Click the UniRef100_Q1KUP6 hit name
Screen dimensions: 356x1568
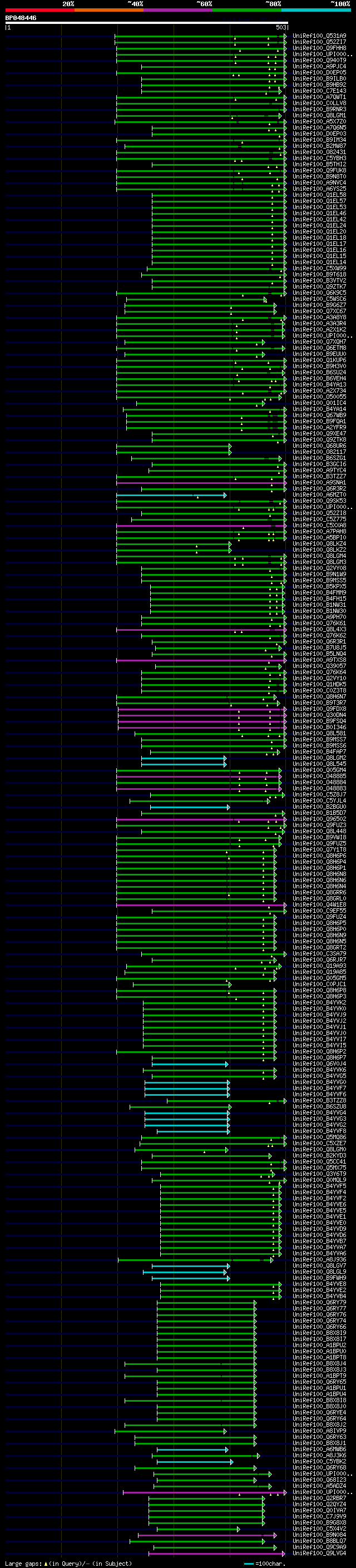[319, 360]
